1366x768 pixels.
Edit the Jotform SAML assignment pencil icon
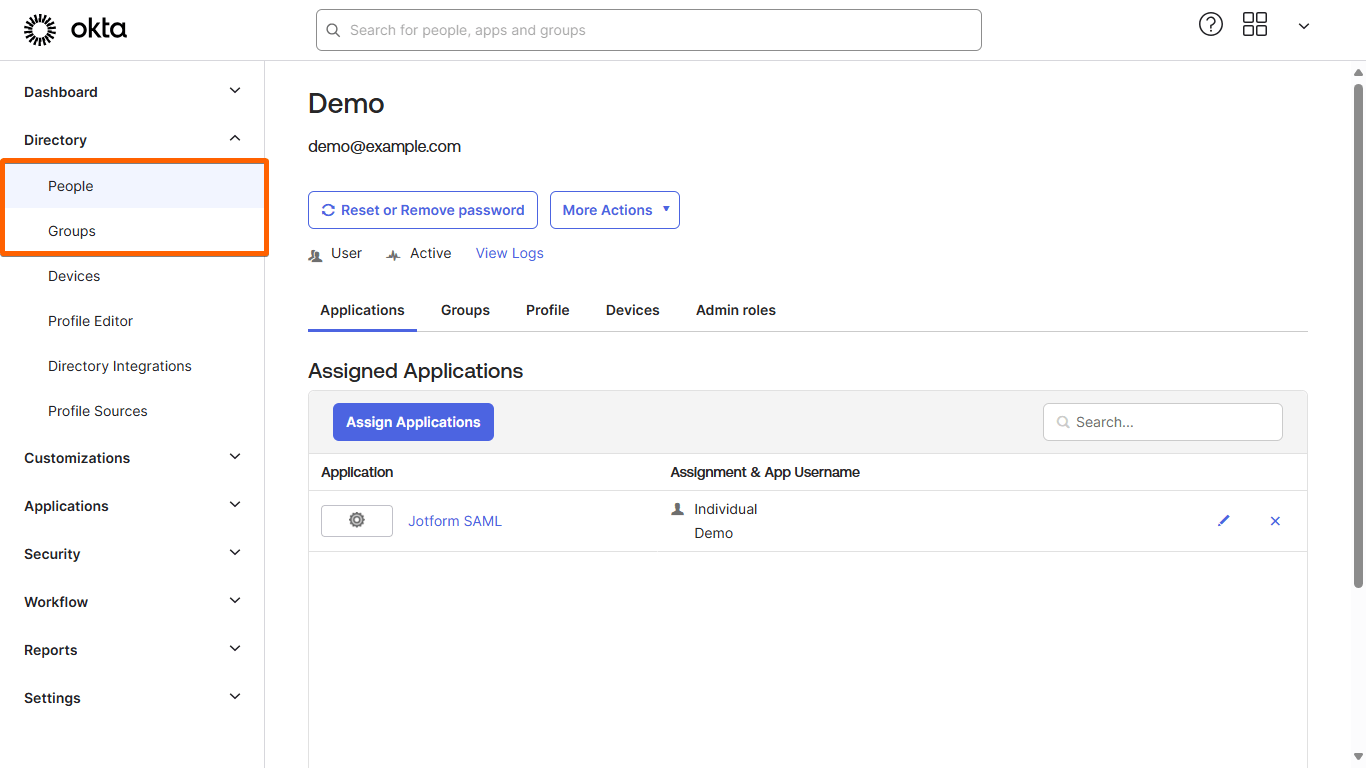1223,521
